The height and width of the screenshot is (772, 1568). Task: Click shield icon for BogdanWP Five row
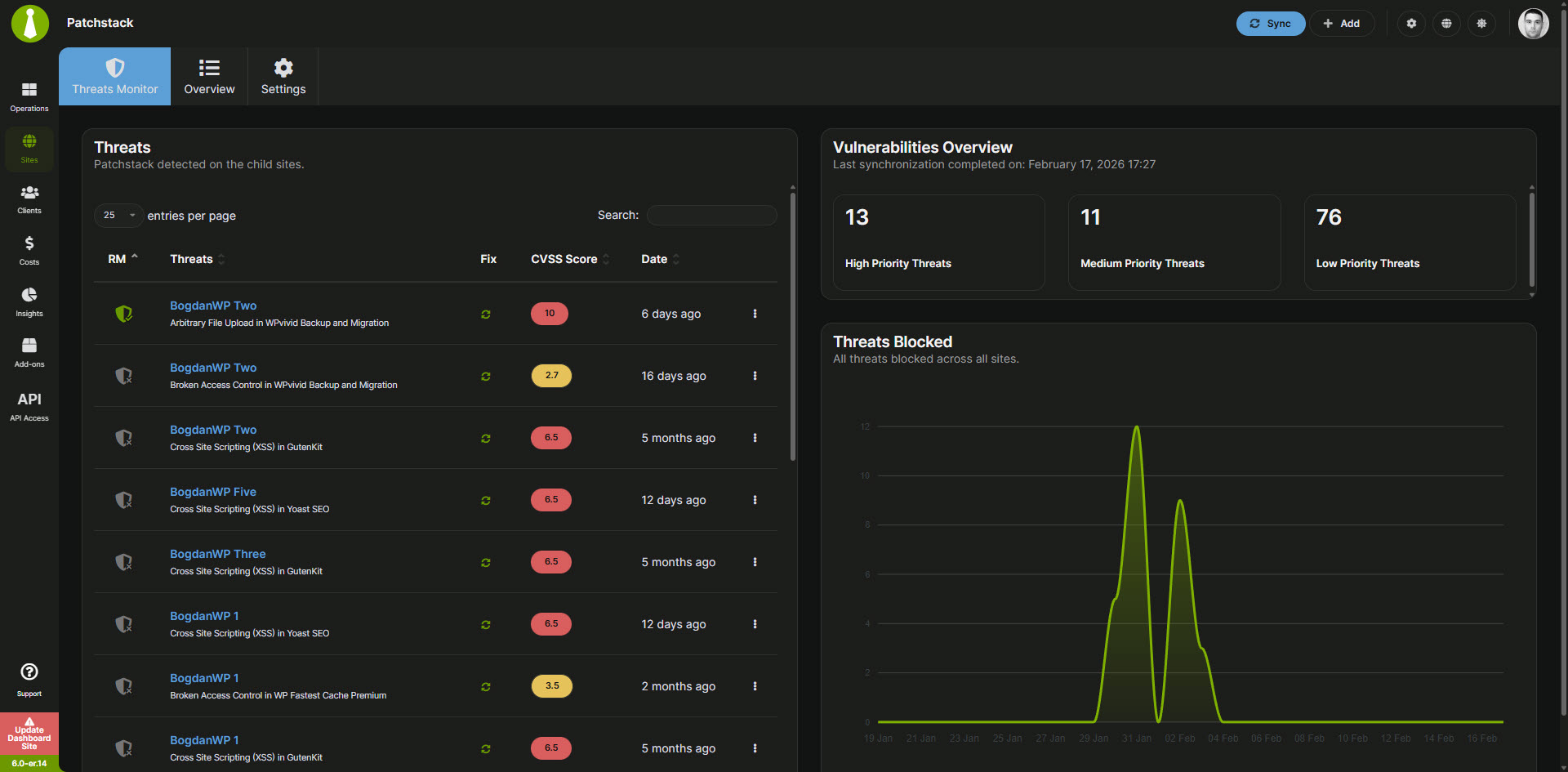123,500
